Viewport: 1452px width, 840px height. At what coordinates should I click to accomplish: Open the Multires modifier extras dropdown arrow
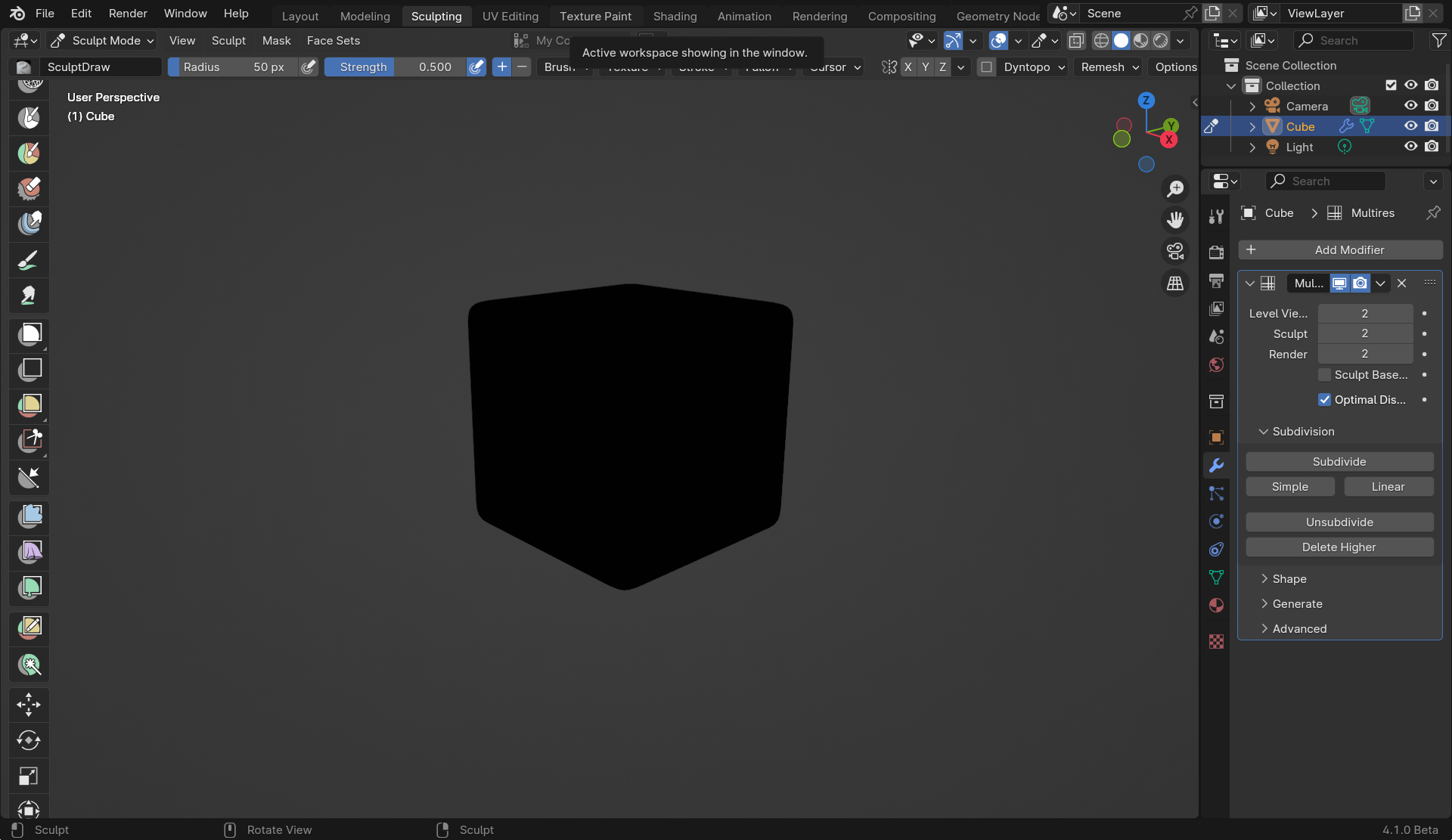click(x=1380, y=284)
